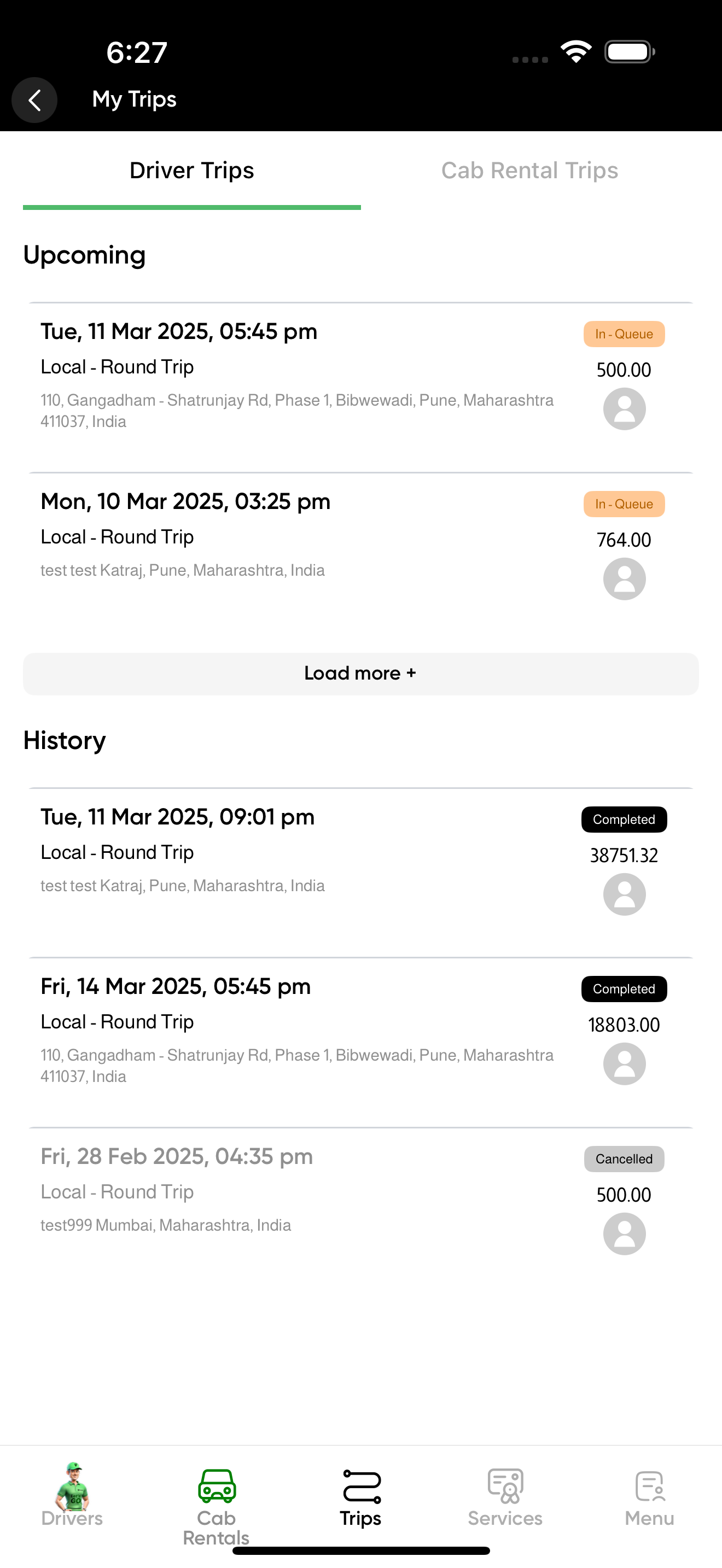The height and width of the screenshot is (1568, 722).
Task: Tap driver avatar on cancelled Feb trip
Action: 624,1234
